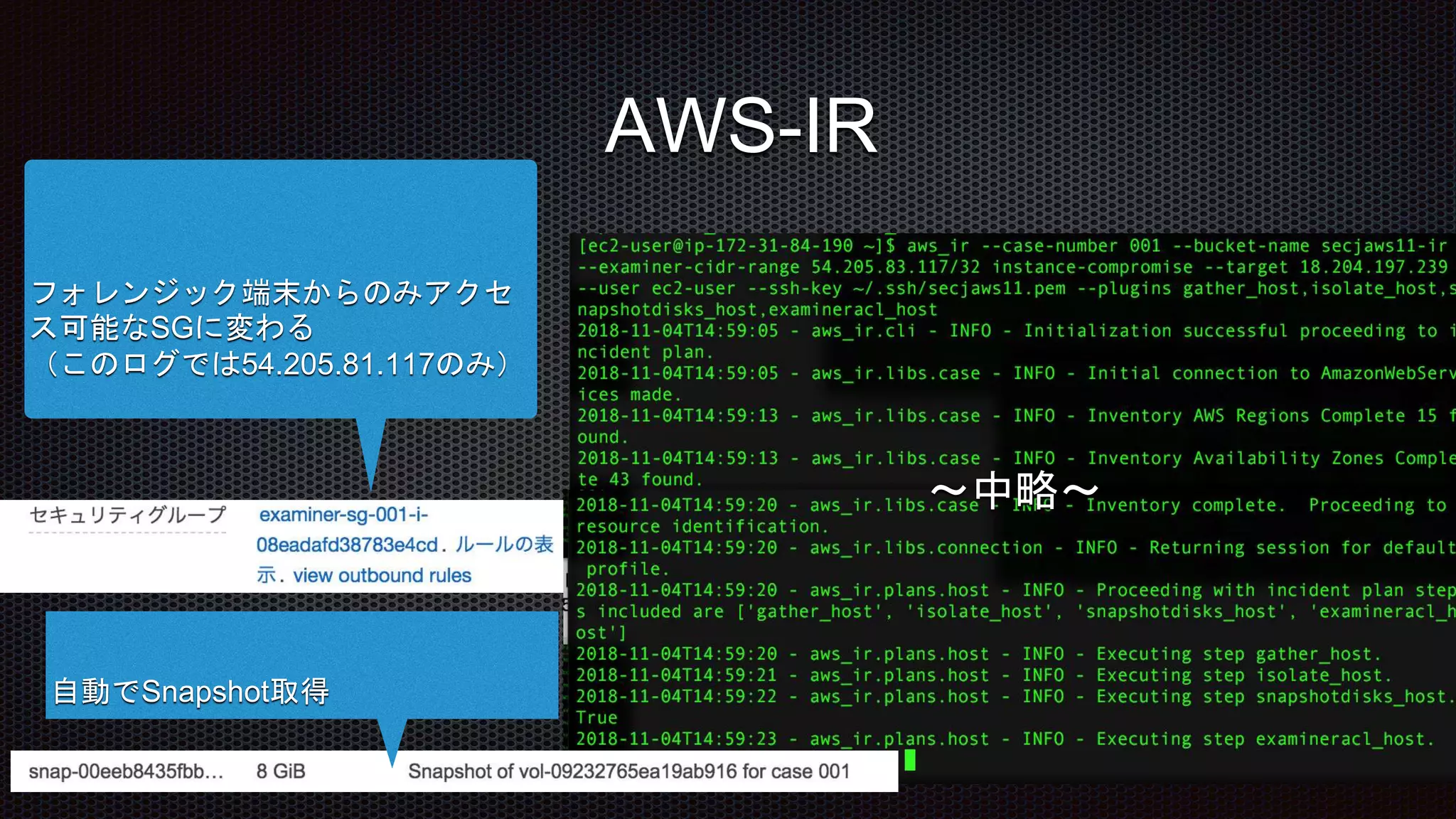The image size is (1456, 819).
Task: Click the 'Executing step gather_host.' log line
Action: coord(978,654)
